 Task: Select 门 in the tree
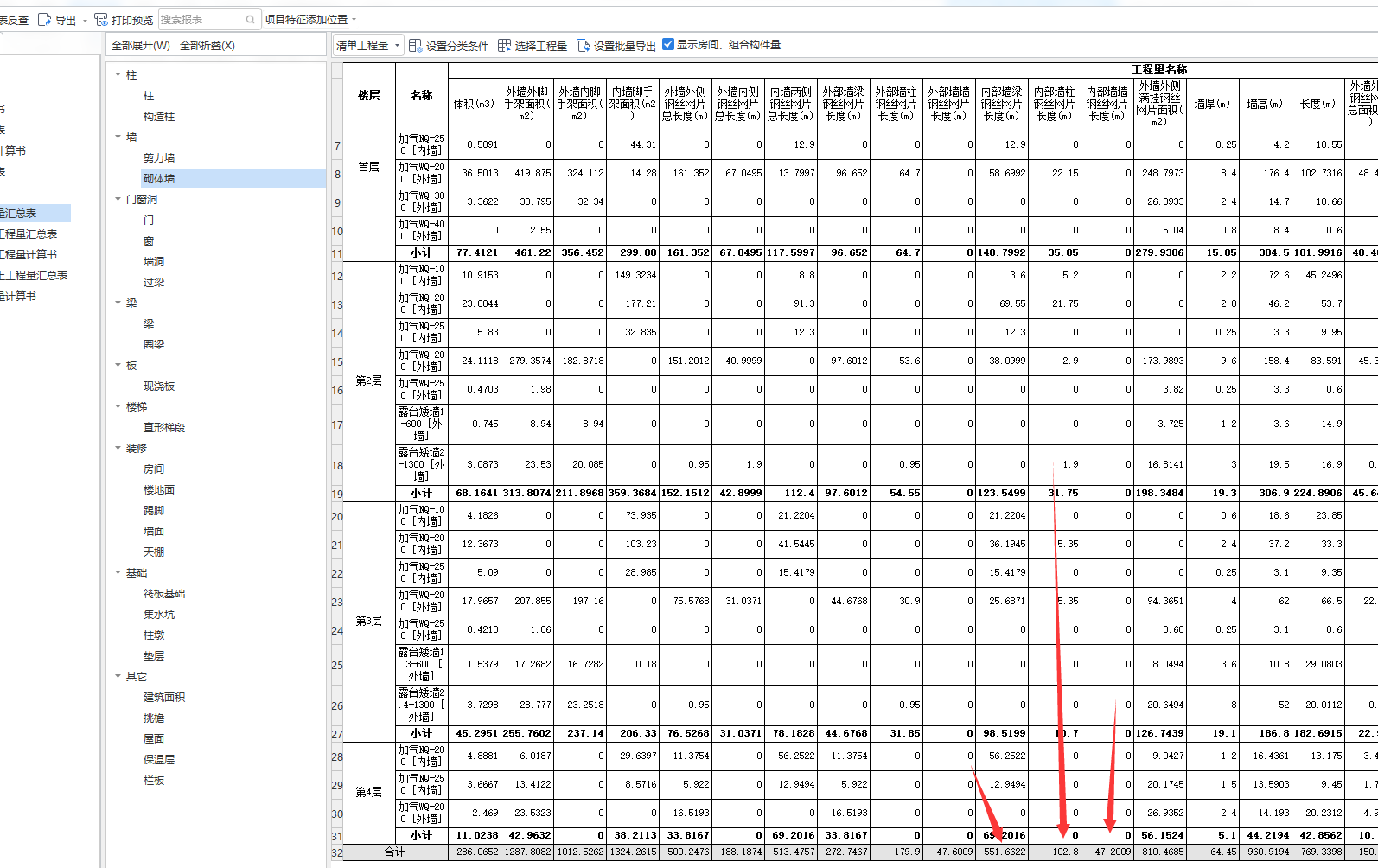pos(149,220)
